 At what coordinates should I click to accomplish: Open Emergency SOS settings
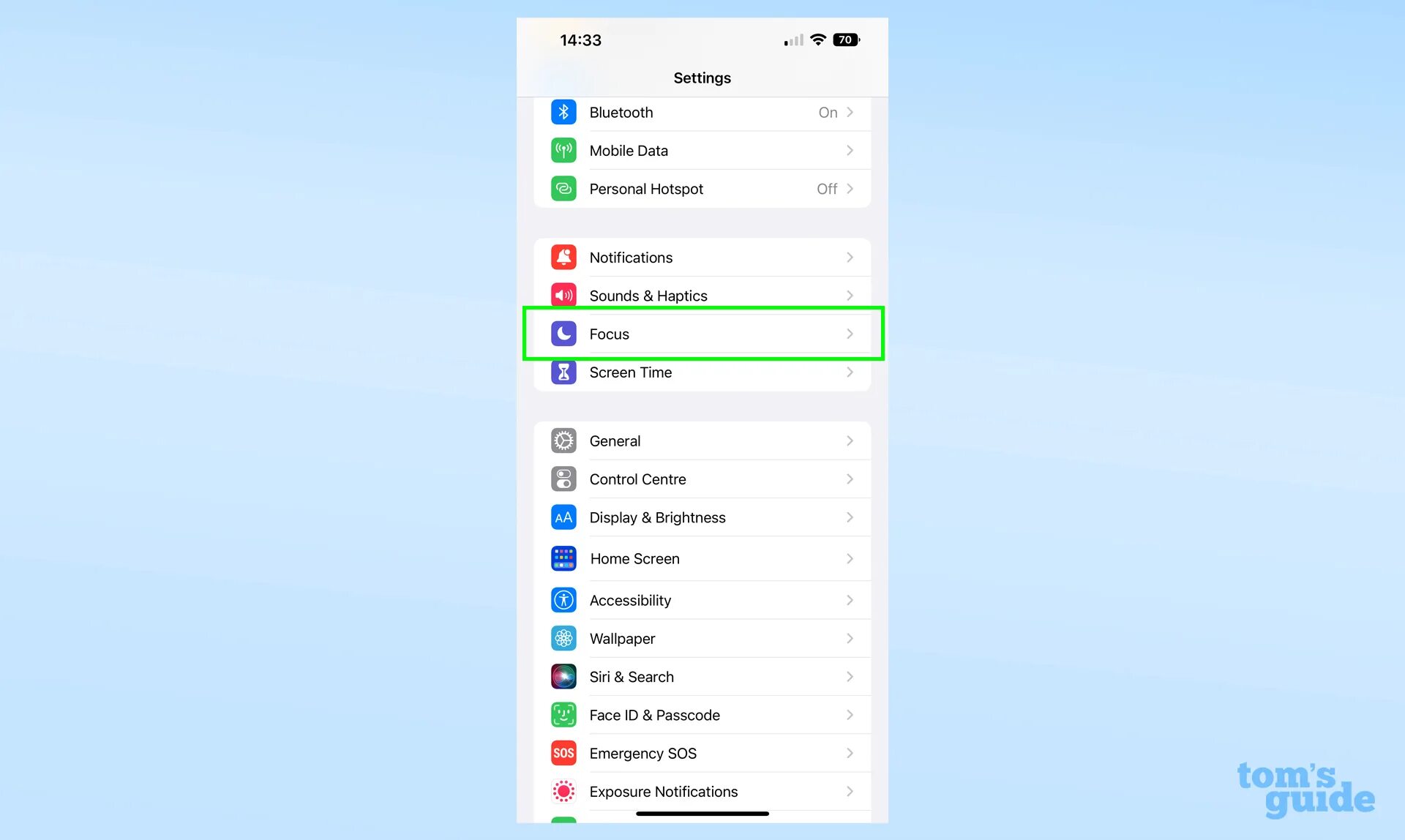click(x=702, y=753)
